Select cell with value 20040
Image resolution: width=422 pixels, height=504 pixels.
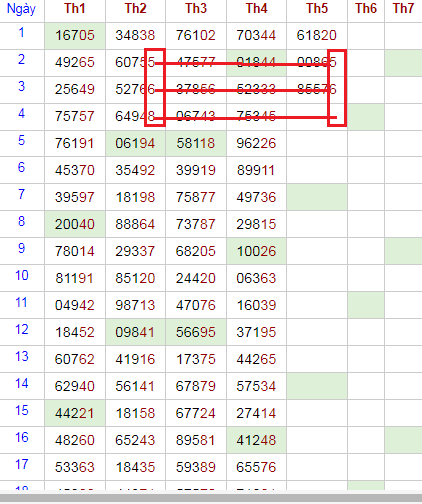(x=75, y=225)
